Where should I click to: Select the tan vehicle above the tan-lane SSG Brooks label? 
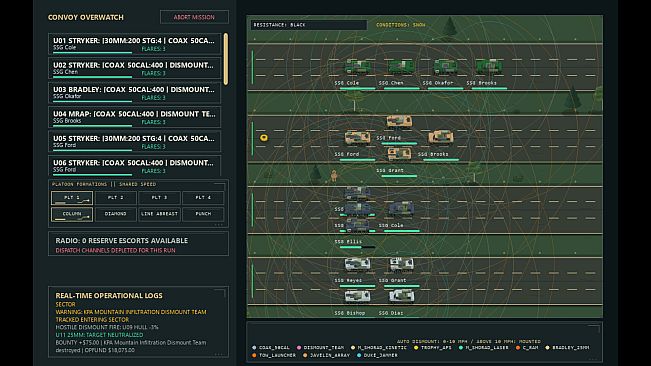click(441, 137)
